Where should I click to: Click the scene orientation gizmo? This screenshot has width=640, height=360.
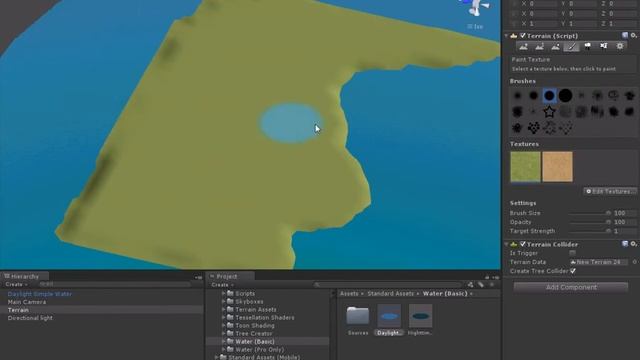(475, 8)
